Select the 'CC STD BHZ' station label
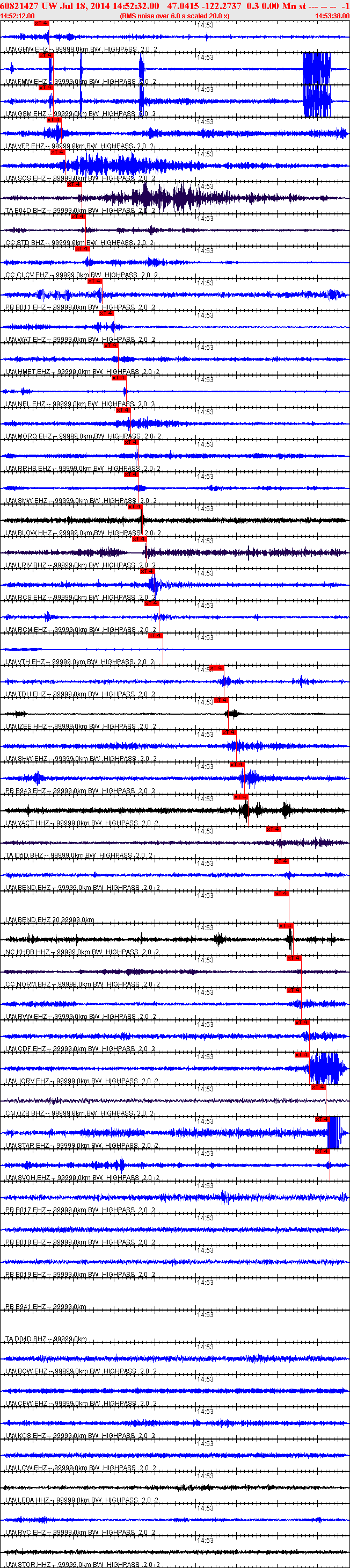This screenshot has width=350, height=1568. [26, 243]
